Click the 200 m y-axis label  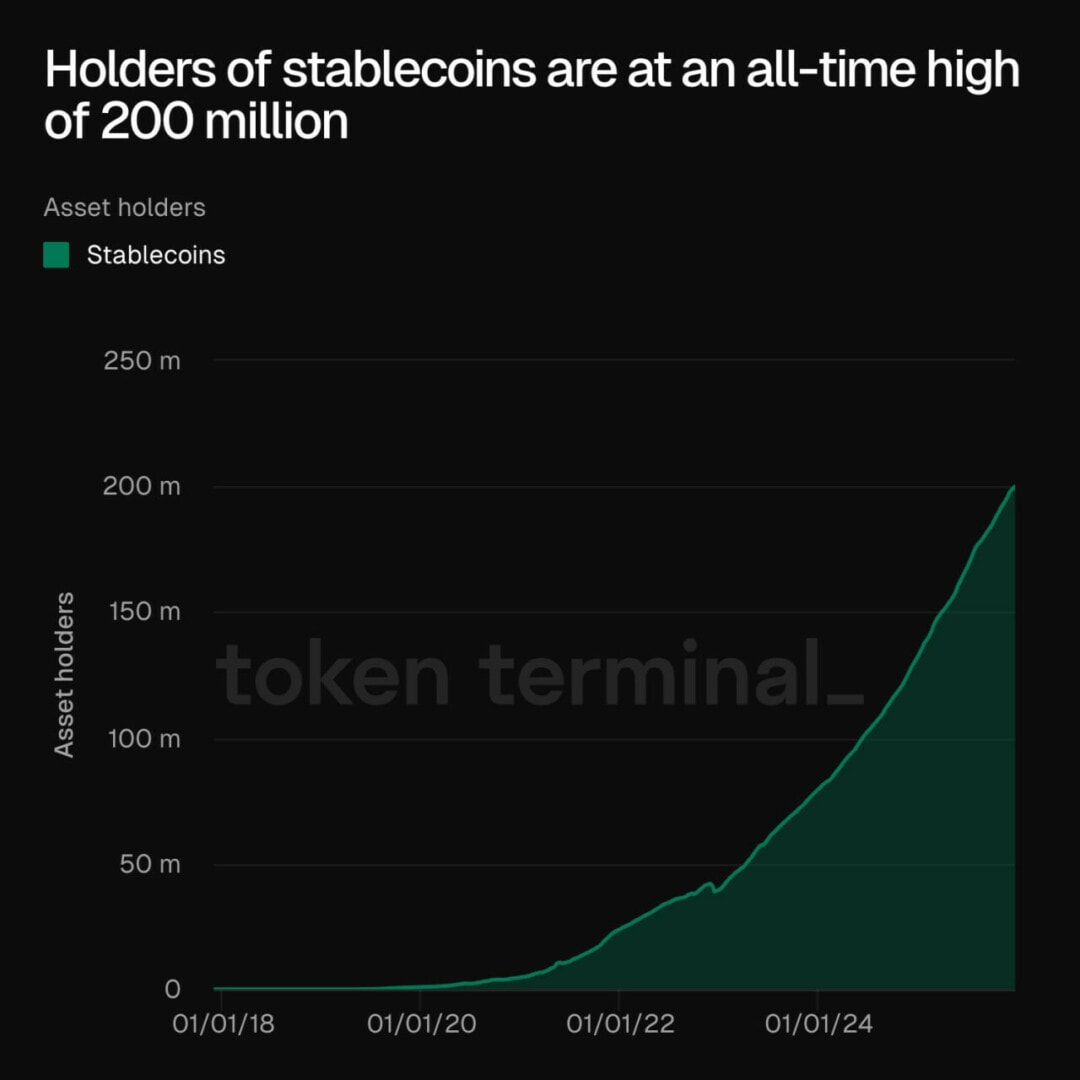pyautogui.click(x=142, y=486)
